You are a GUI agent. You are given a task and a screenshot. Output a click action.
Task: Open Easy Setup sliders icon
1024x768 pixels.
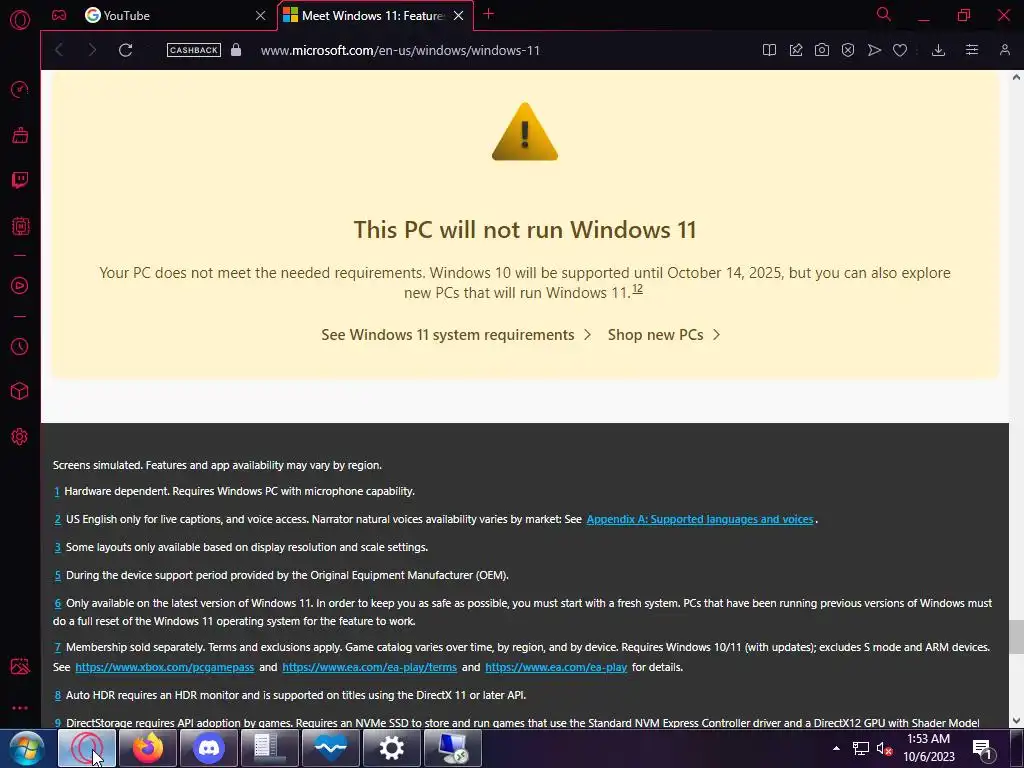point(972,50)
